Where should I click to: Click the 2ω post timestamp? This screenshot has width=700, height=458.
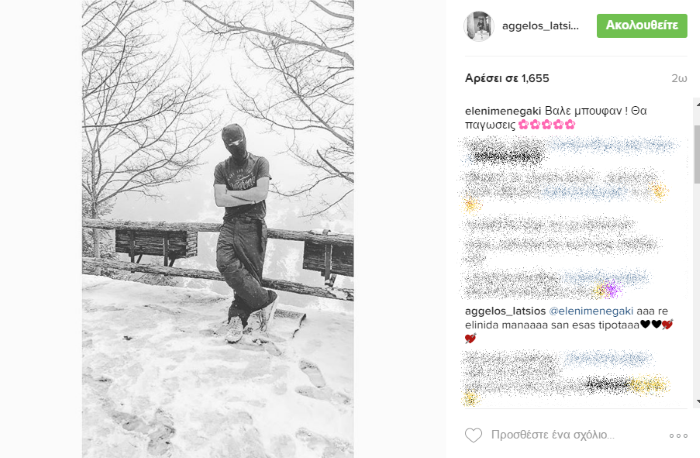[679, 78]
